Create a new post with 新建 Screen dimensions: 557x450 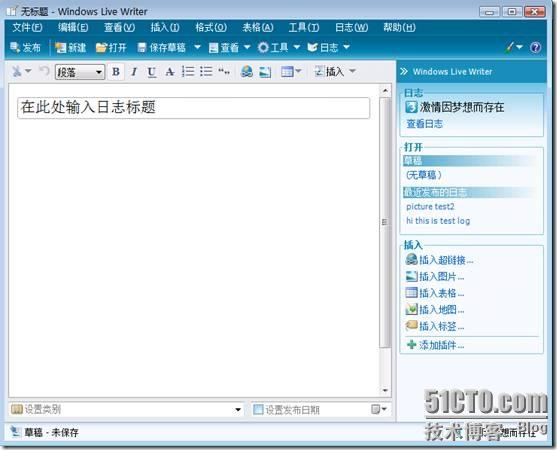[x=70, y=47]
